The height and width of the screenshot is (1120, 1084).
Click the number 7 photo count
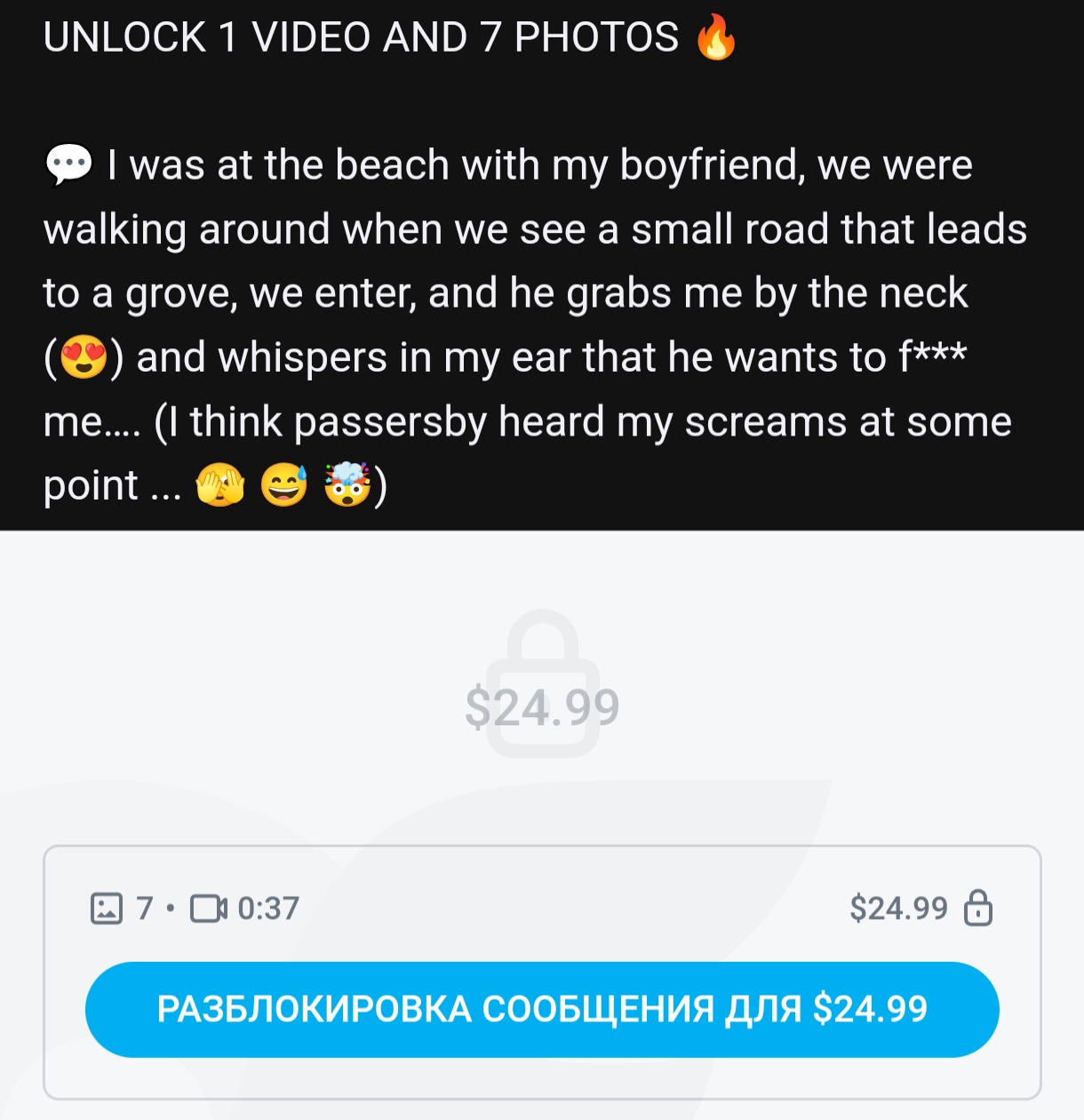click(145, 908)
